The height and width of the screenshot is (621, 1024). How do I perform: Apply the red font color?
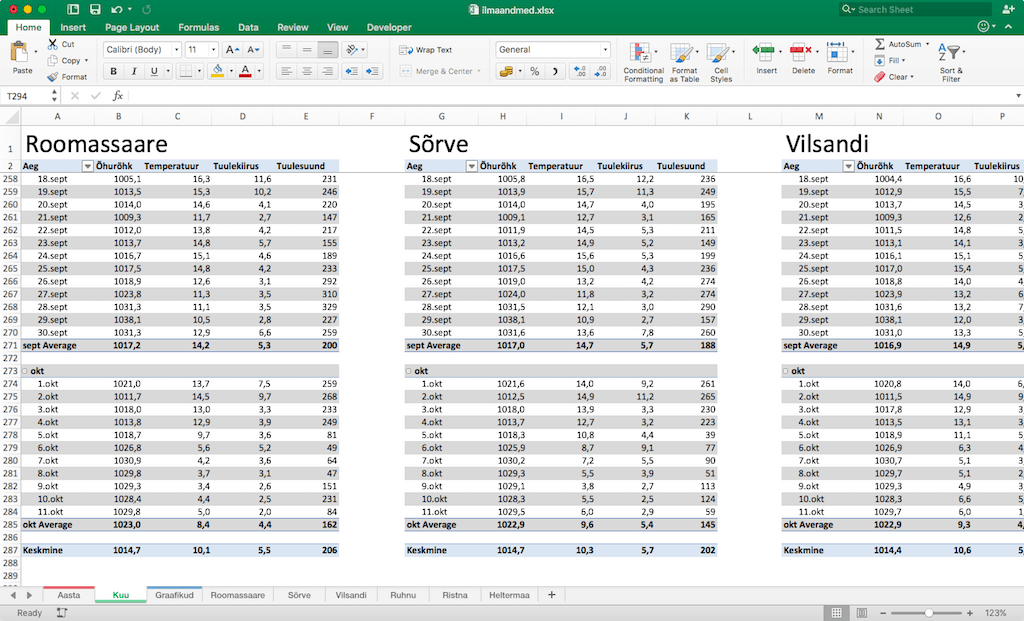pos(246,71)
